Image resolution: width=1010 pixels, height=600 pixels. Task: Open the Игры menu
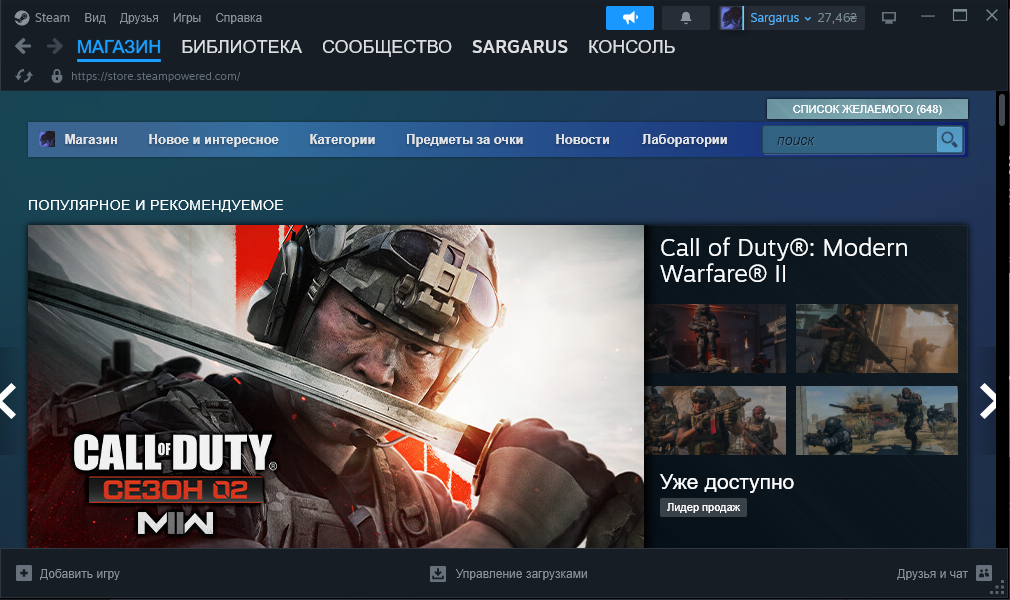[x=187, y=18]
